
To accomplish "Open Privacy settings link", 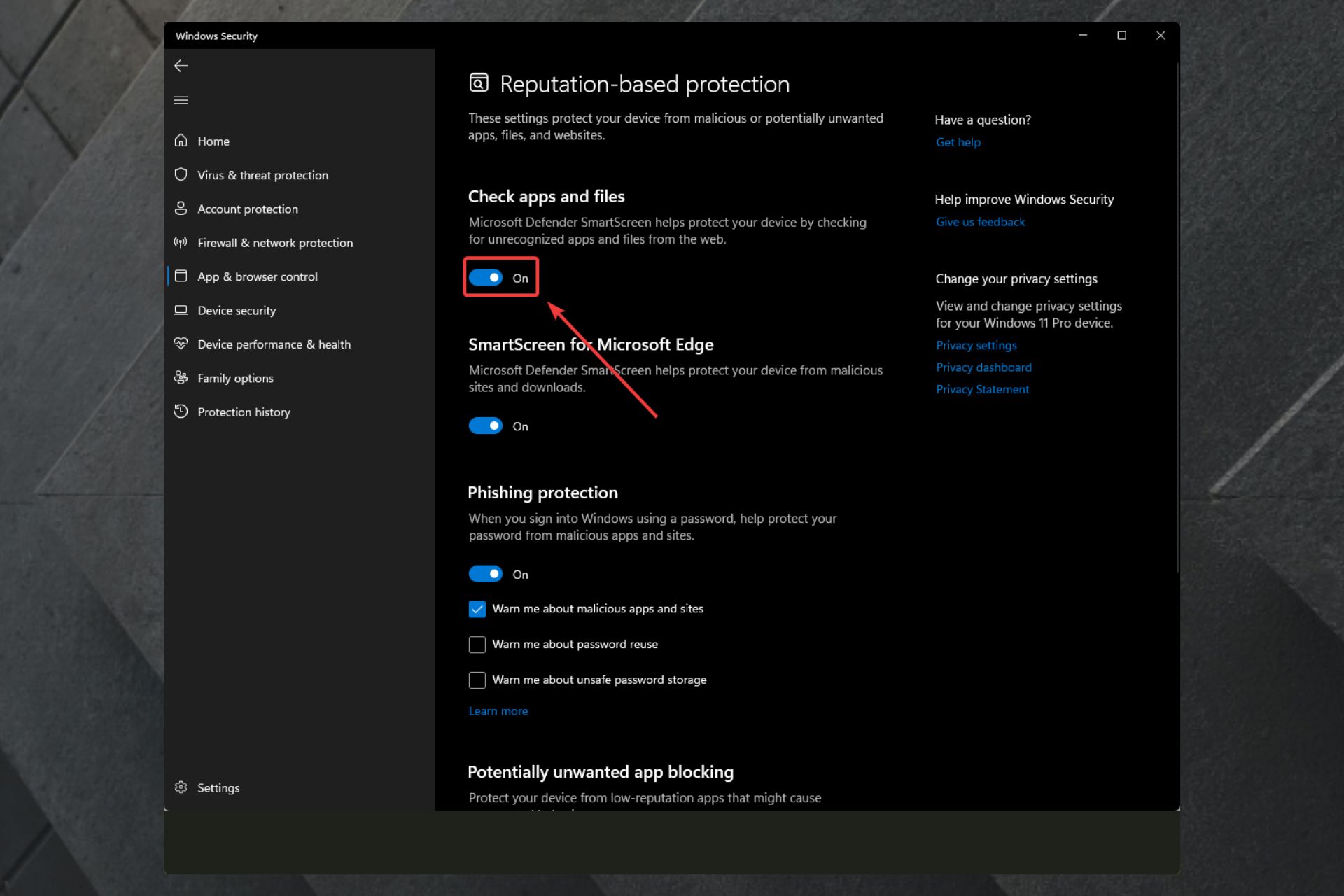I will [x=976, y=345].
